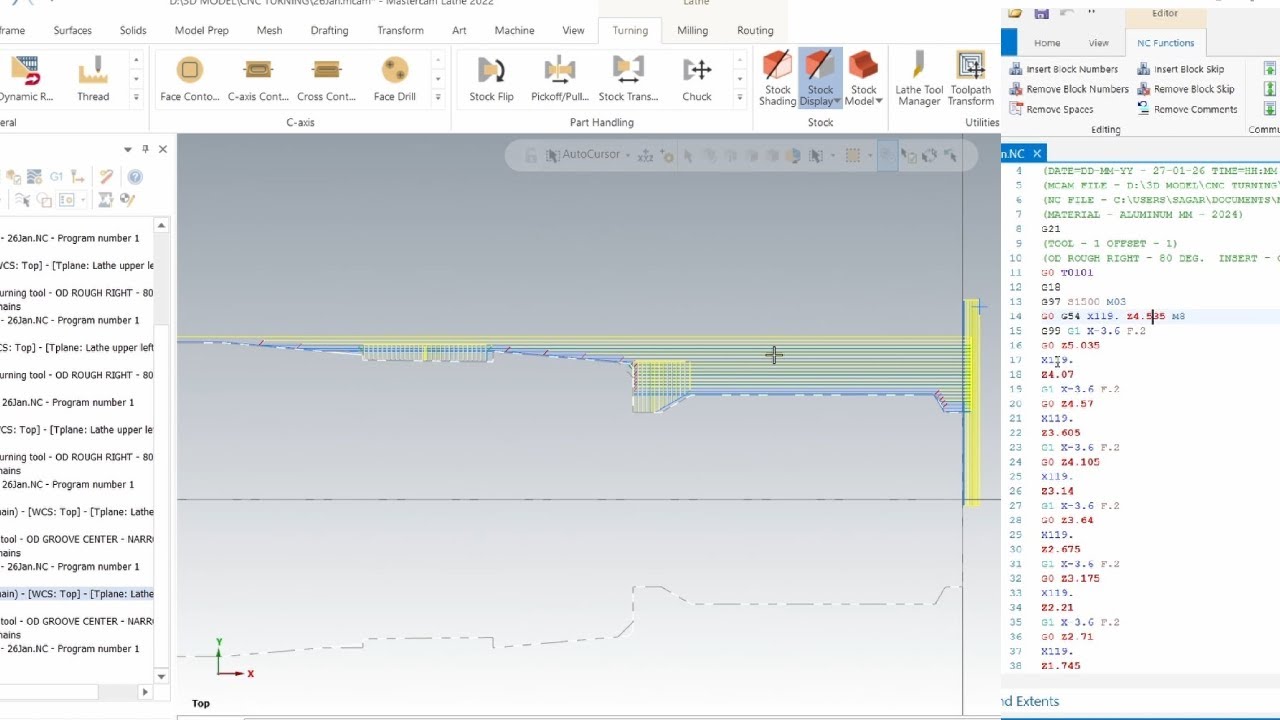Screen dimensions: 1280x720
Task: Select the OD GROOVE CENTER highlighted operation row
Action: click(77, 594)
